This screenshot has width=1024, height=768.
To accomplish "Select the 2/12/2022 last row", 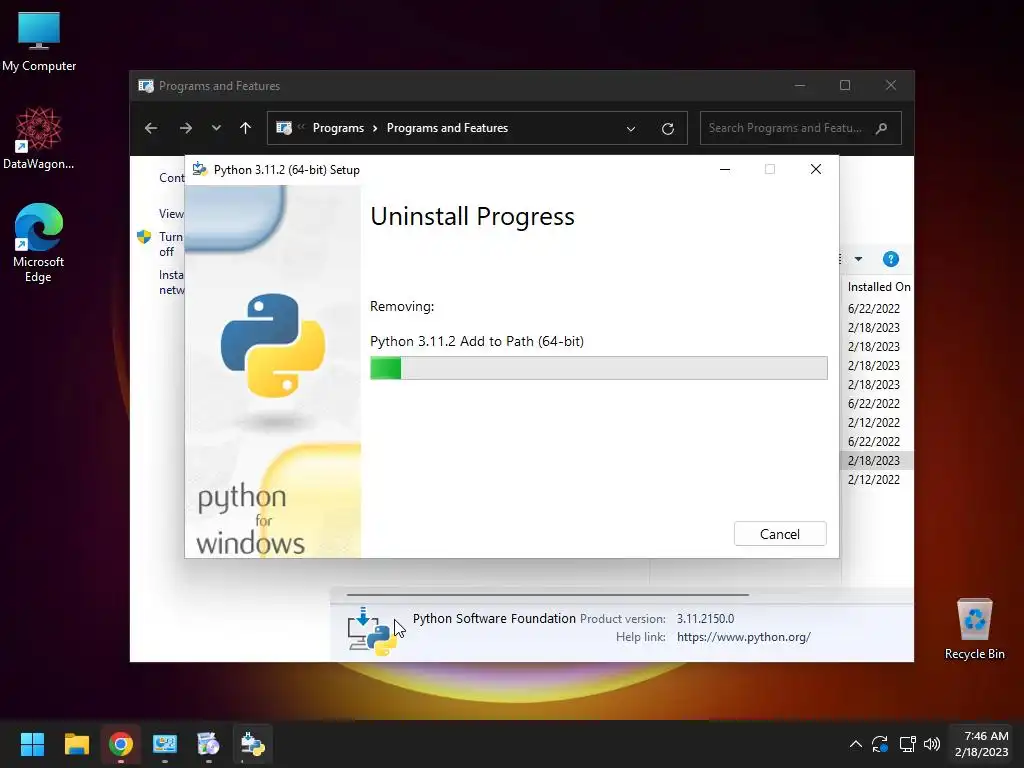I will (874, 479).
